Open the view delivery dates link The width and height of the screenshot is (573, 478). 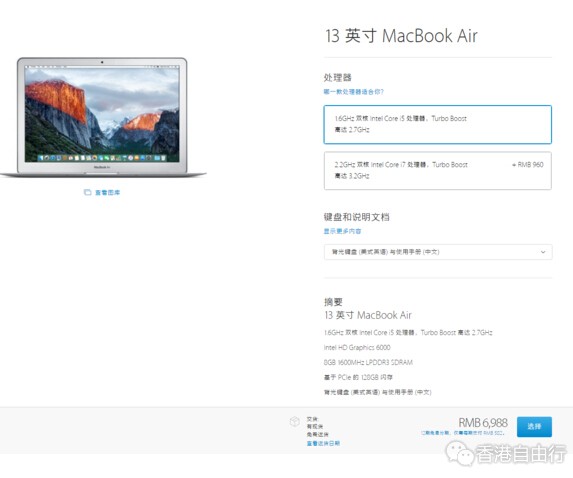pos(323,443)
